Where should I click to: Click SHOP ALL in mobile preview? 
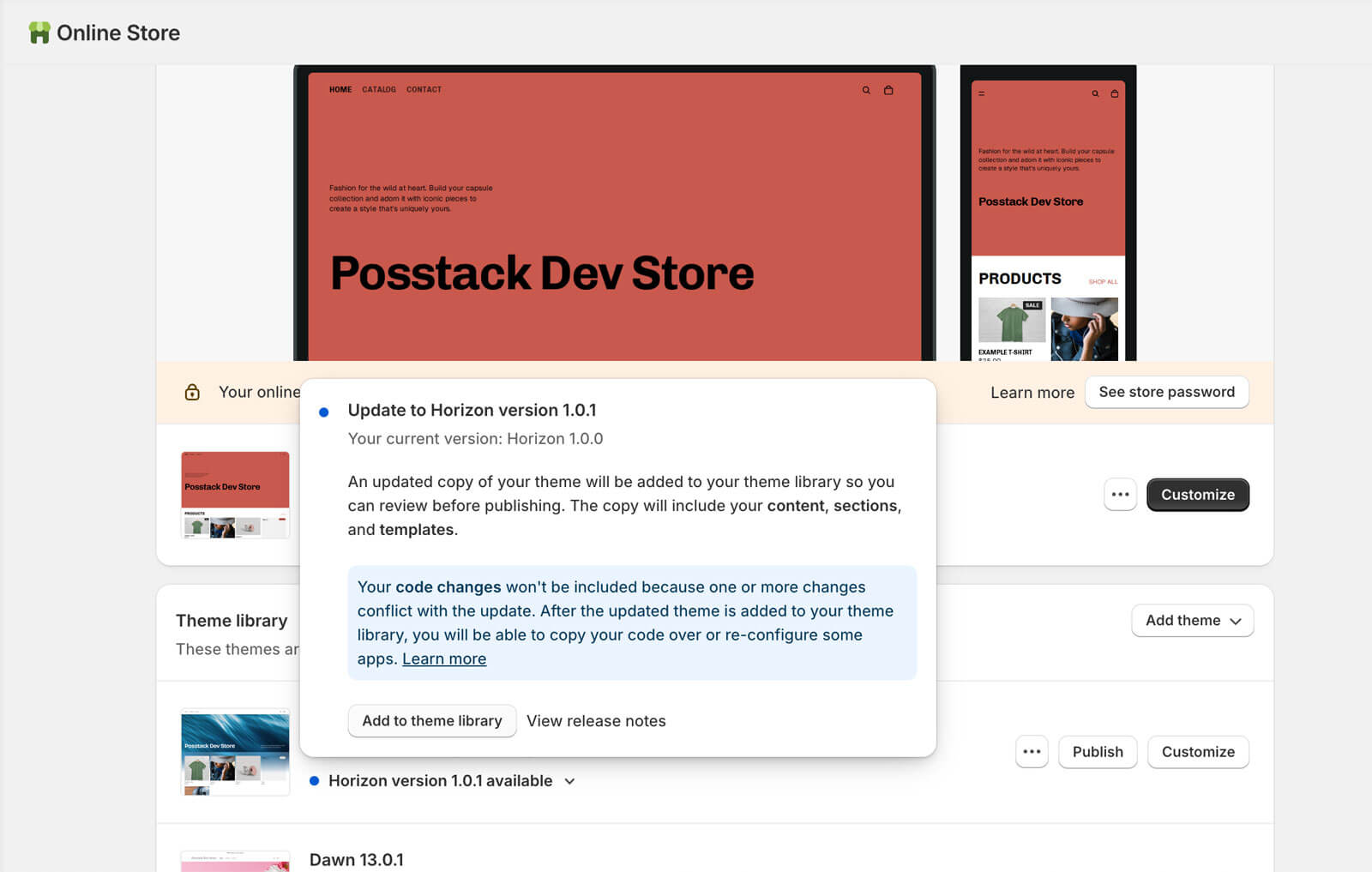pyautogui.click(x=1103, y=282)
